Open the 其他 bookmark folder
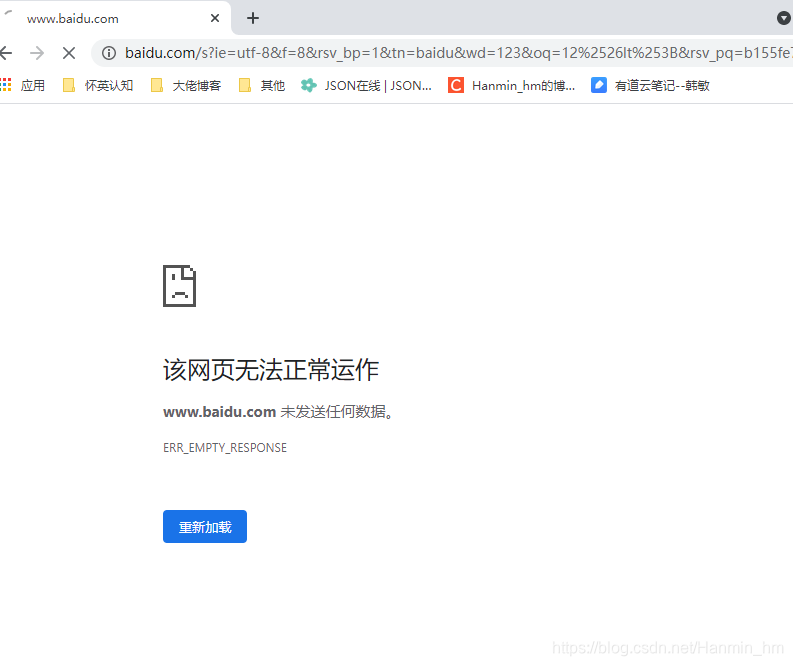The image size is (793, 666). (x=262, y=85)
